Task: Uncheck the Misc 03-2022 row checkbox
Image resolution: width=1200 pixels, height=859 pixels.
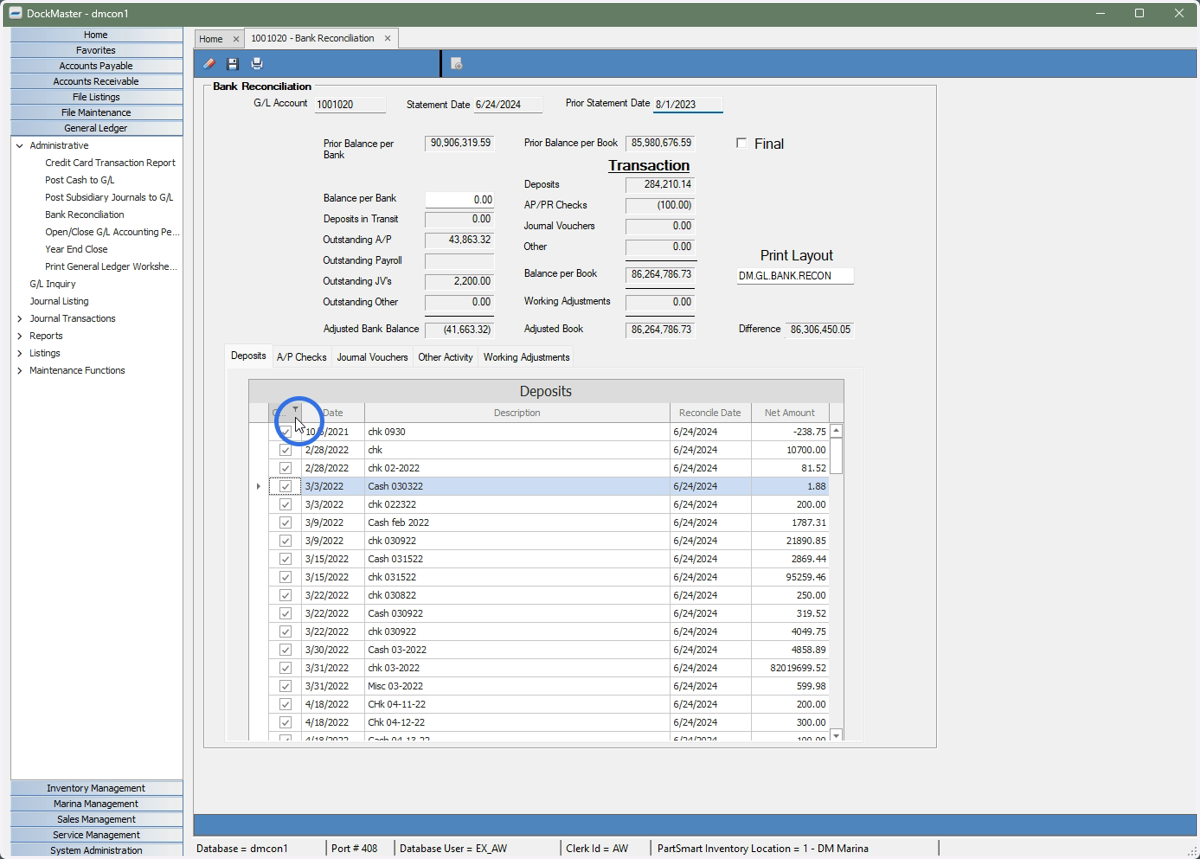Action: coord(285,686)
